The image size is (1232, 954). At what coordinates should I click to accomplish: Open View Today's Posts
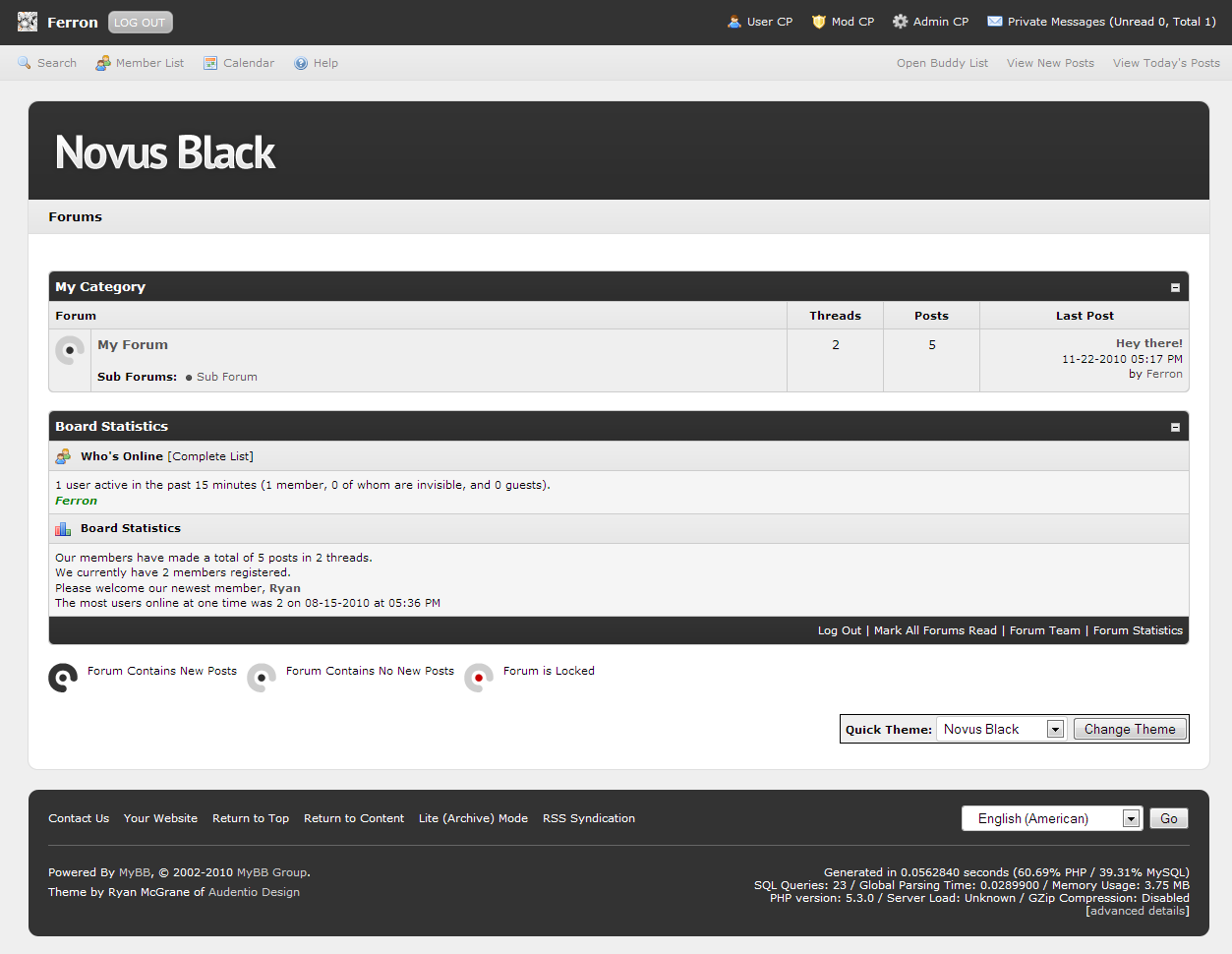(1166, 63)
